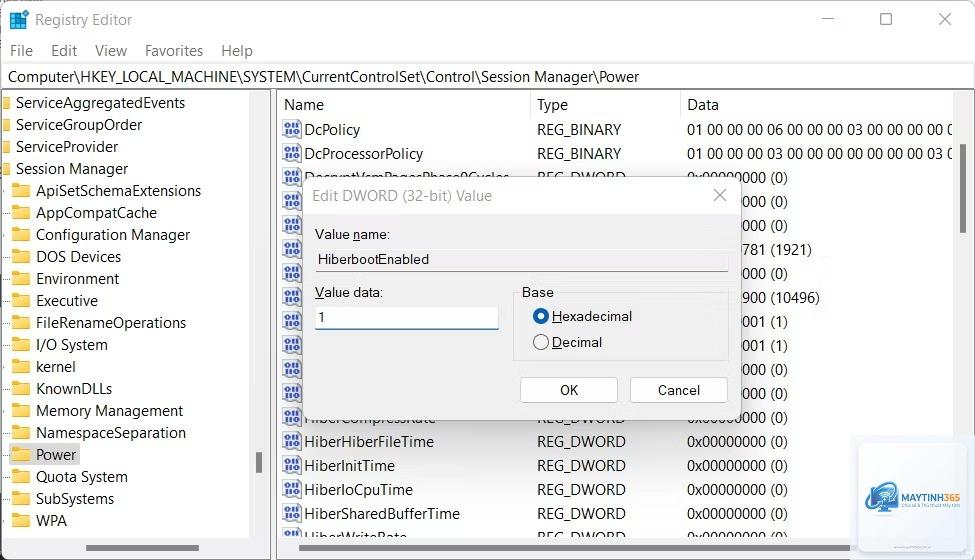Click the ApiSetSchemaExtensions folder icon
This screenshot has height=560, width=975.
(21, 190)
